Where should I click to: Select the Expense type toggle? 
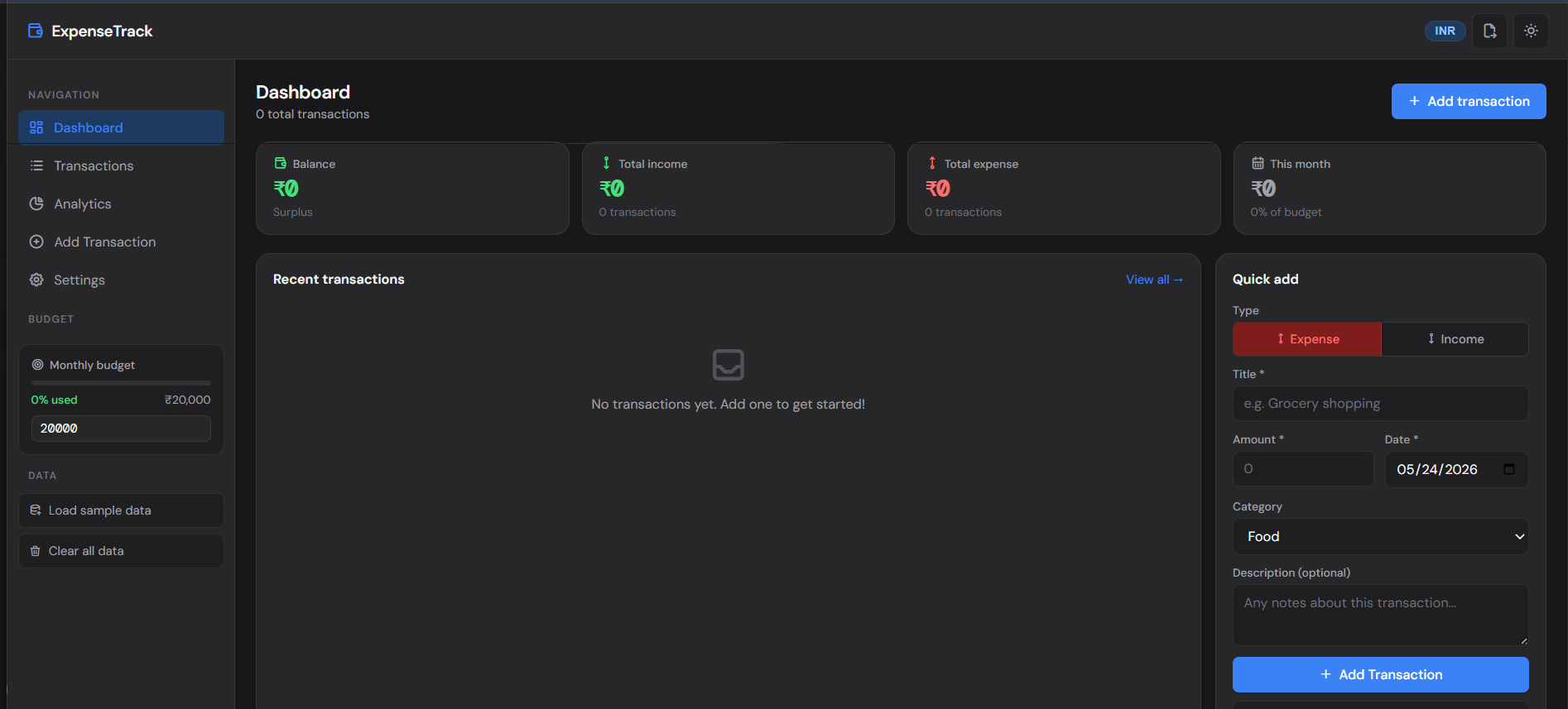coord(1307,339)
